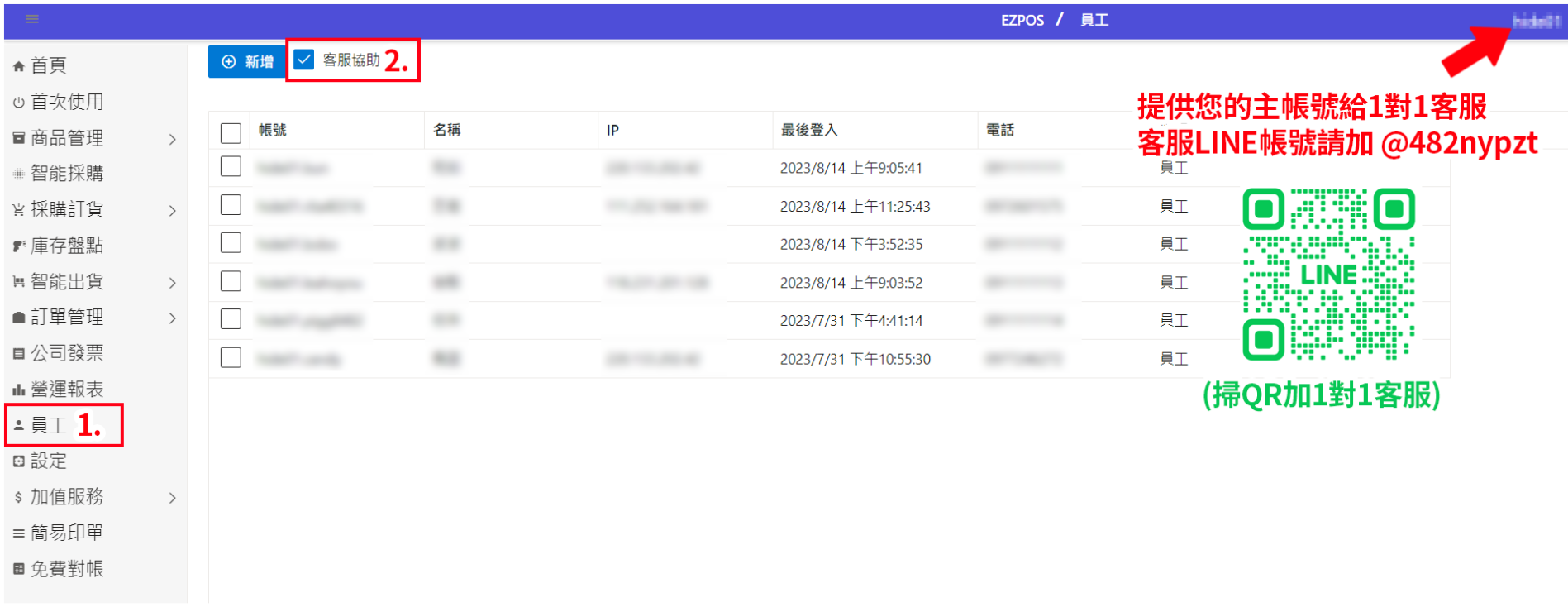The image size is (1568, 607).
Task: Open 營運報表 in the sidebar
Action: [x=67, y=389]
